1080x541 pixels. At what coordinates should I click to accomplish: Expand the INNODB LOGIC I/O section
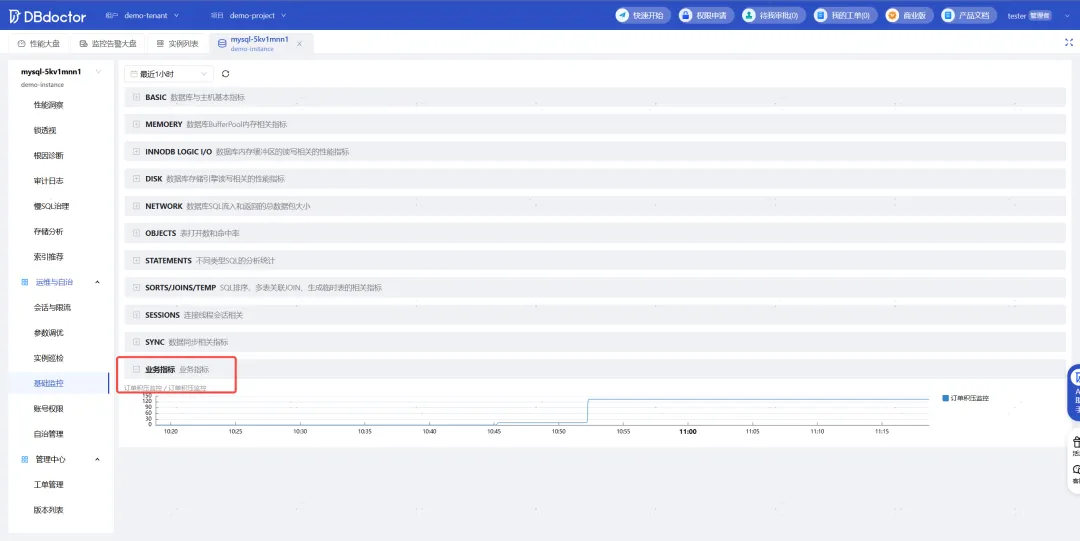[136, 152]
